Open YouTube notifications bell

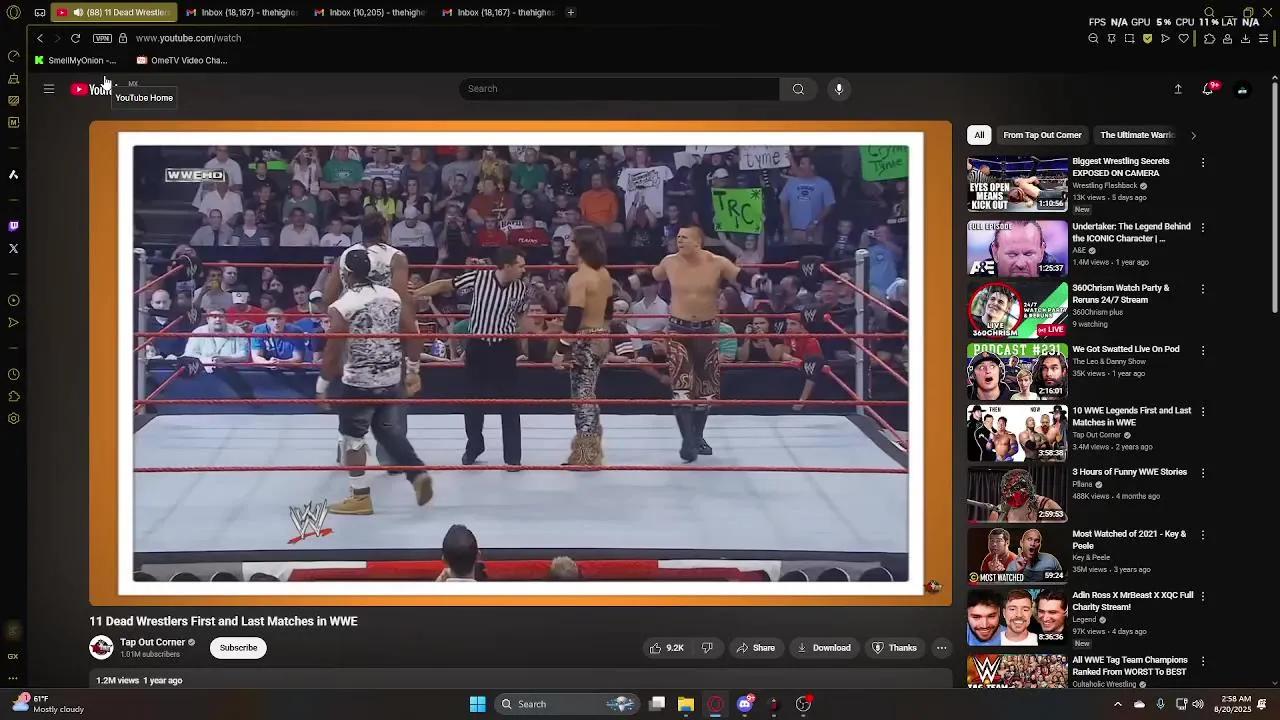(1208, 89)
